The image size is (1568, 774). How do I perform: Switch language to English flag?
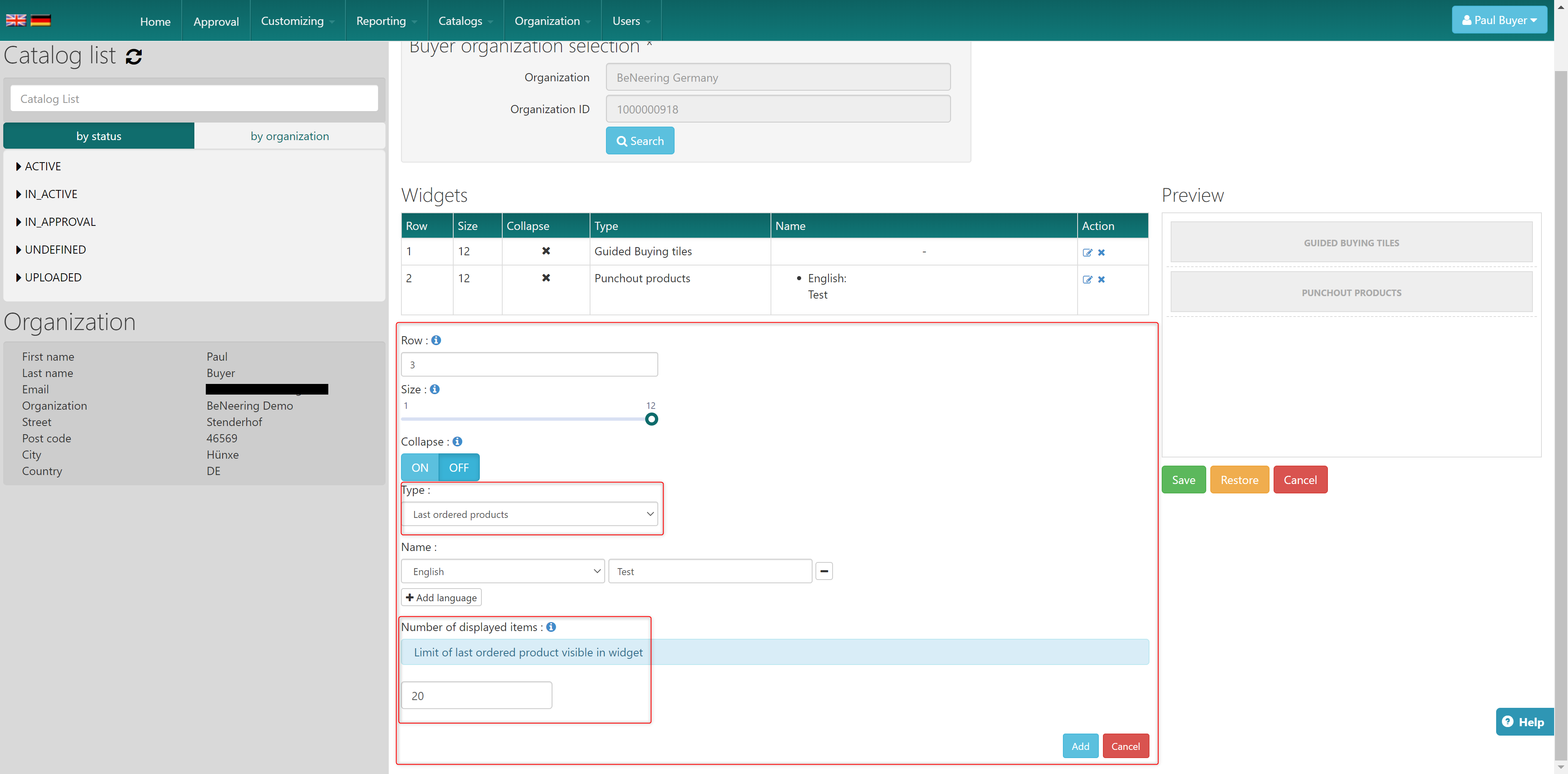tap(16, 20)
